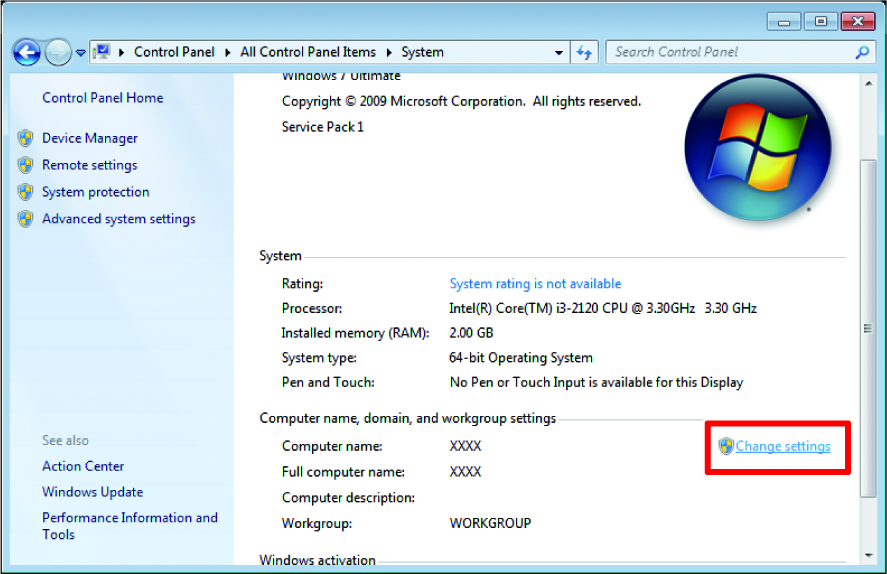
Task: Close the System window
Action: [x=858, y=21]
